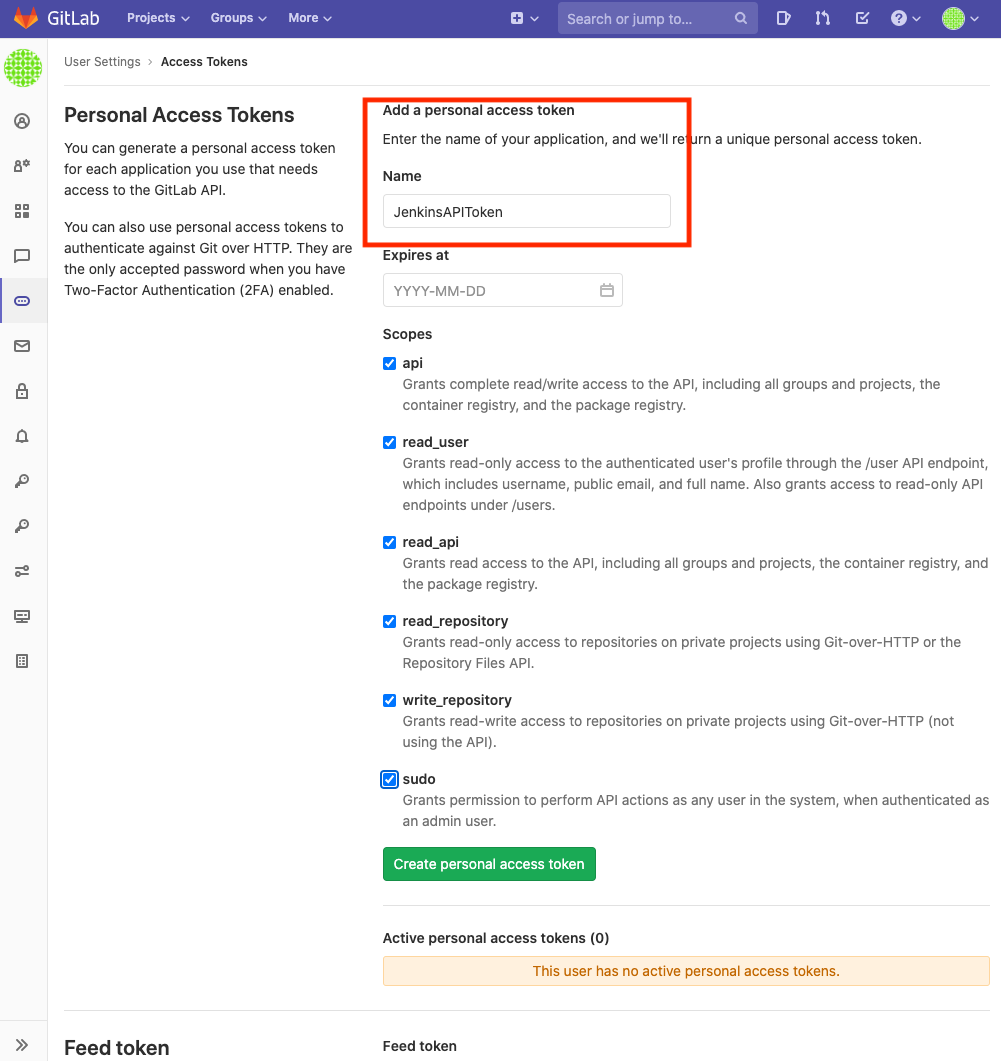
Task: Open Notifications bell icon in sidebar
Action: point(22,436)
